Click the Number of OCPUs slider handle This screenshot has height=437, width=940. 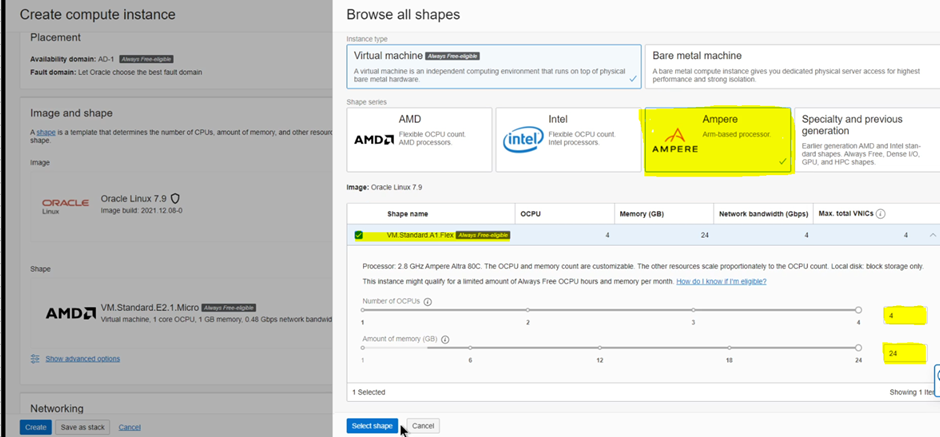(858, 310)
